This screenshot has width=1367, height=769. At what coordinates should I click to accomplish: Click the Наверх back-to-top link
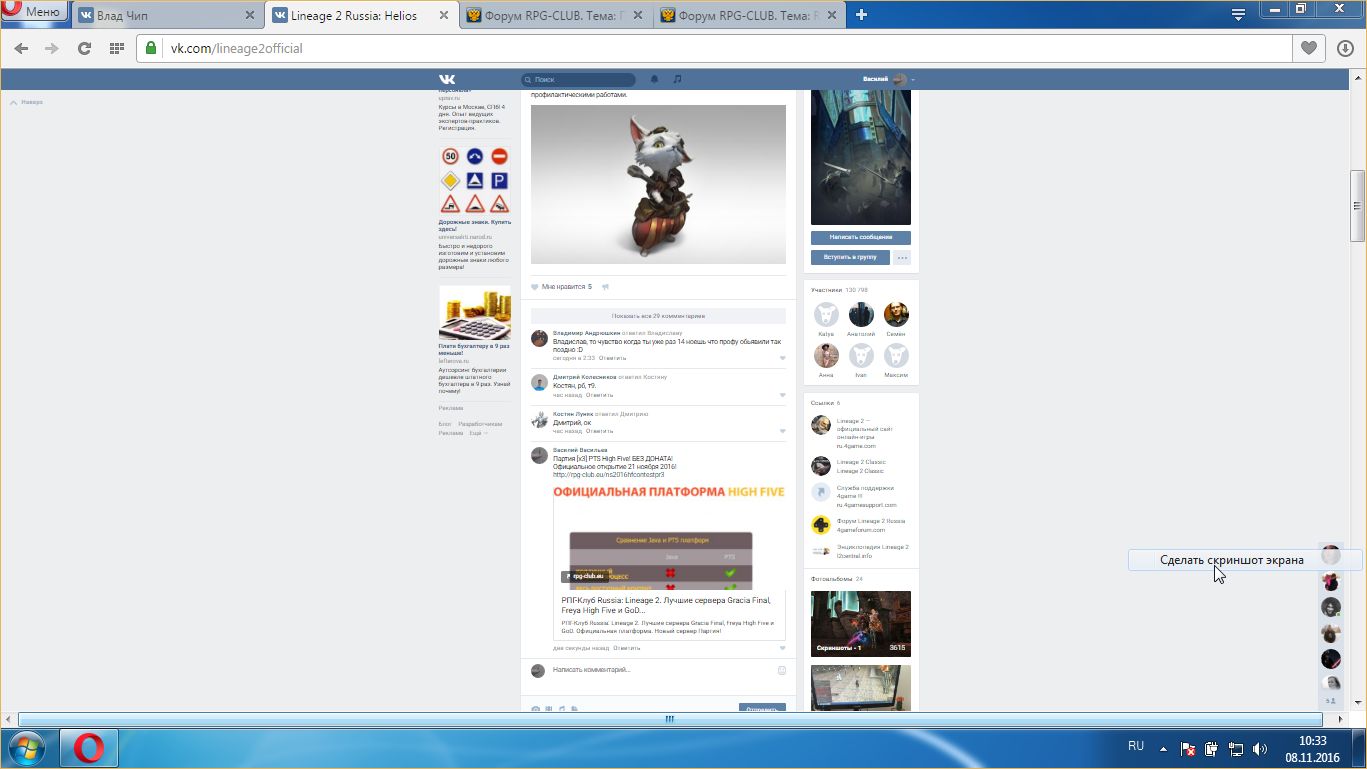(x=27, y=102)
